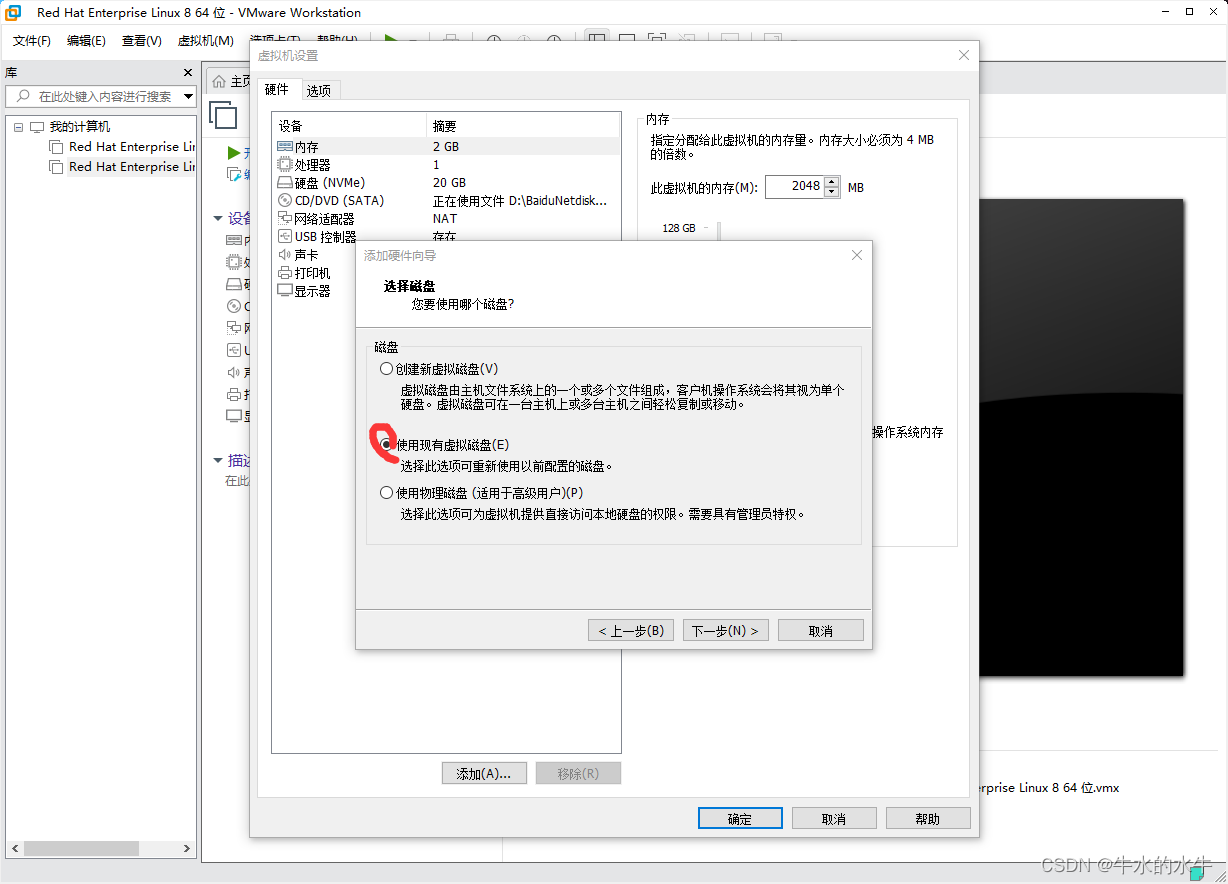Screen dimensions: 1228x884
Task: Click computer icon beside 我的计算机
Action: click(x=37, y=127)
